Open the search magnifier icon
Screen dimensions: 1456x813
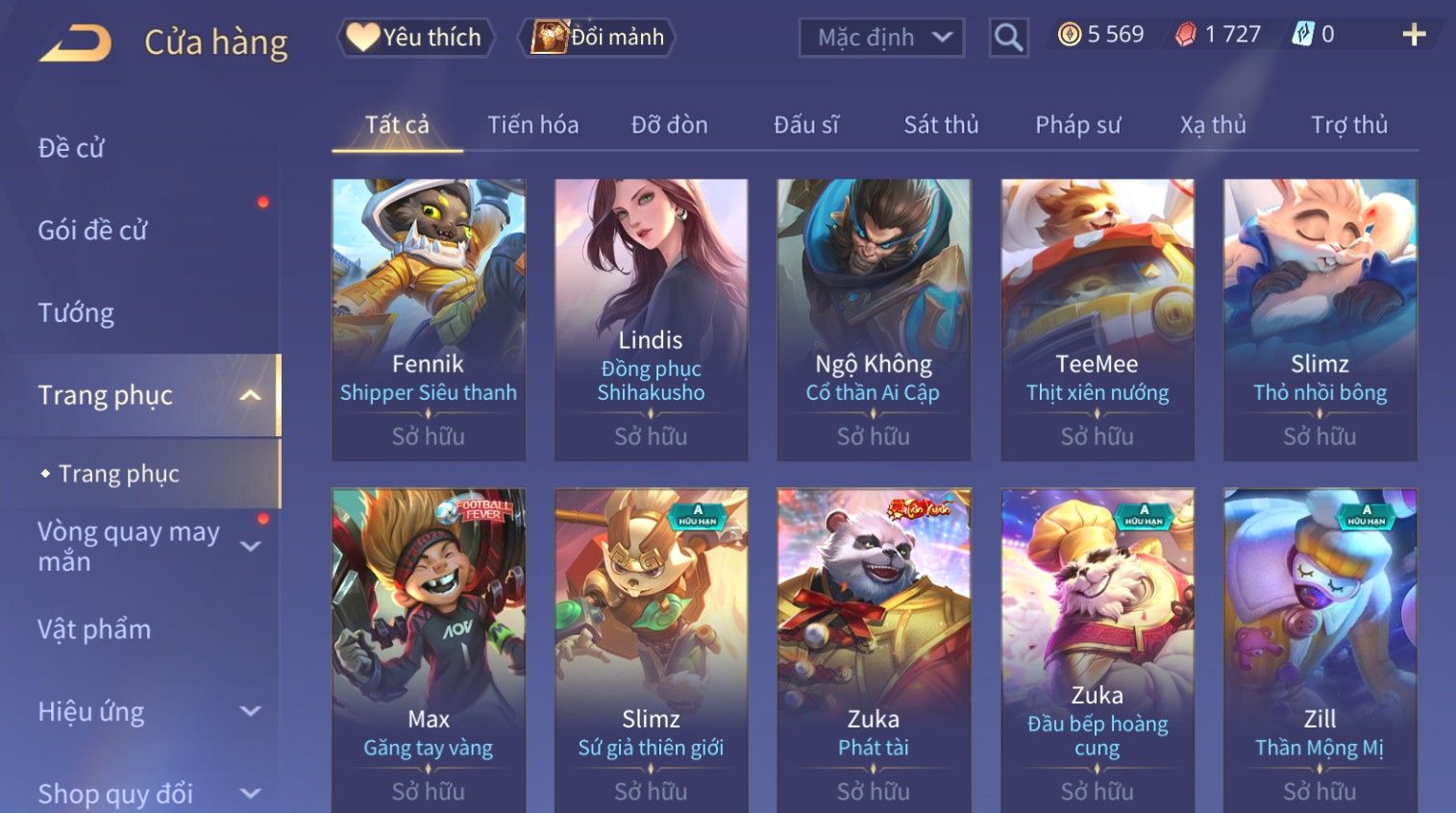1008,37
